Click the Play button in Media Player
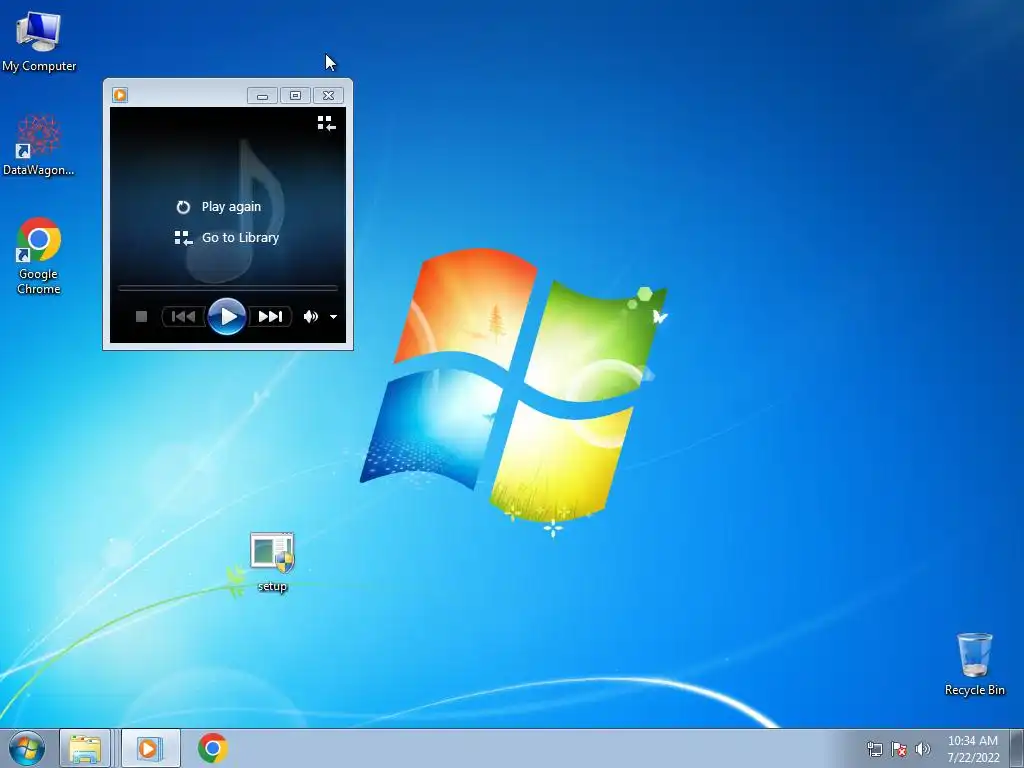Screen dimensions: 1024x768 coord(227,317)
